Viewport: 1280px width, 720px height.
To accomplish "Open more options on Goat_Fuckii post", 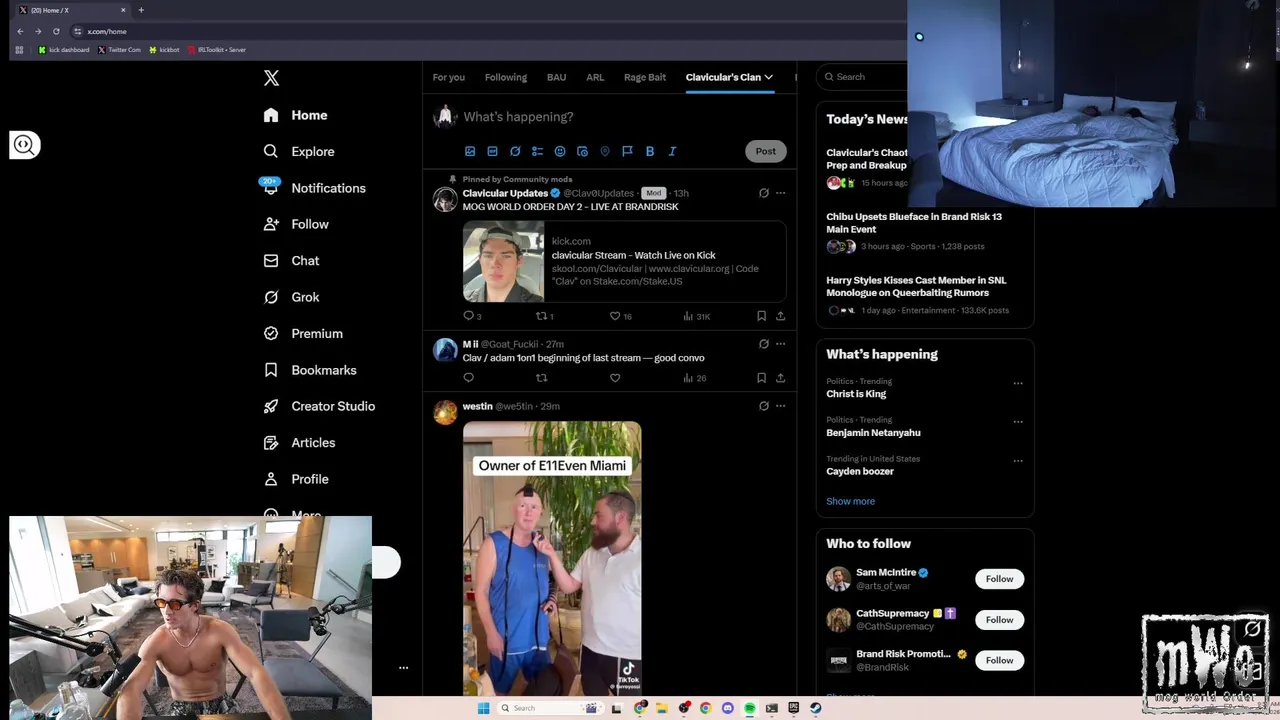I will point(781,344).
